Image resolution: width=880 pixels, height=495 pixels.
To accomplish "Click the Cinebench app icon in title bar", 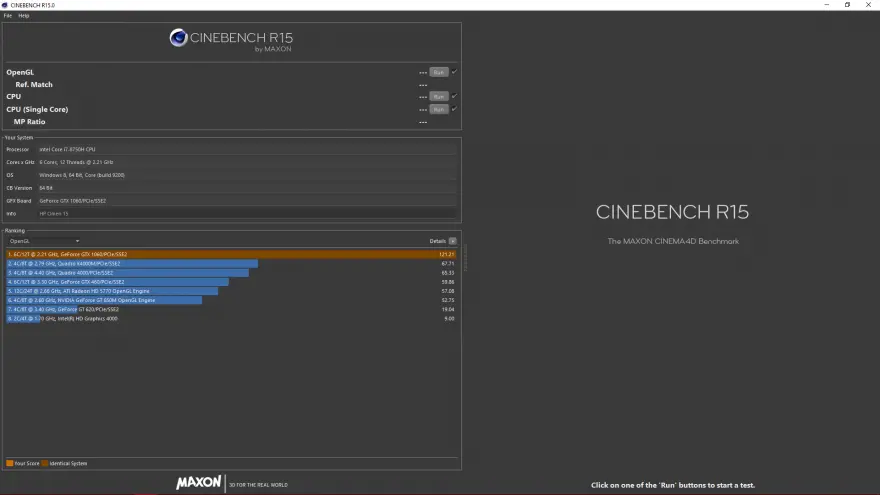I will click(x=5, y=4).
